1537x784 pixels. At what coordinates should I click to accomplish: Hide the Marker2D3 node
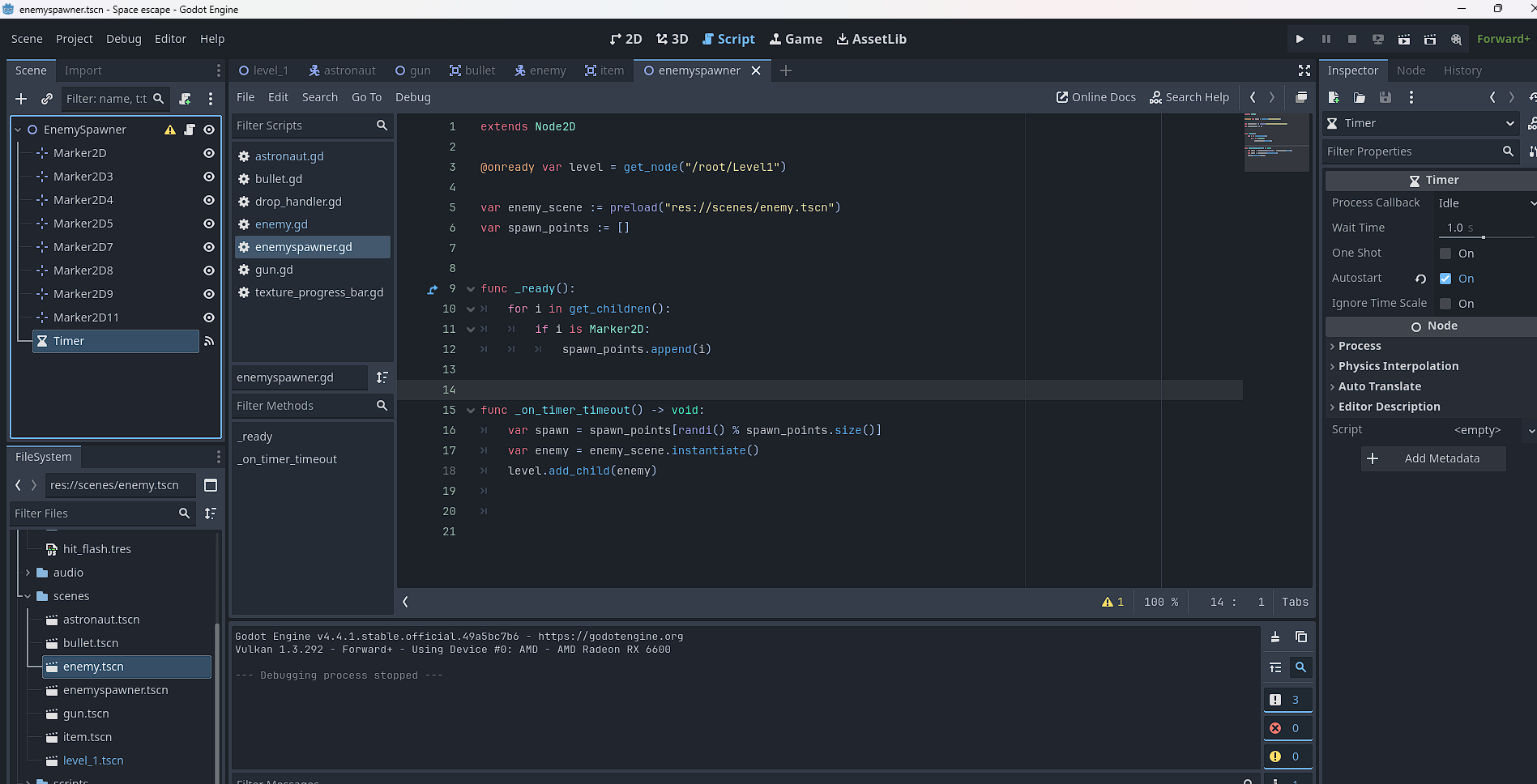208,176
